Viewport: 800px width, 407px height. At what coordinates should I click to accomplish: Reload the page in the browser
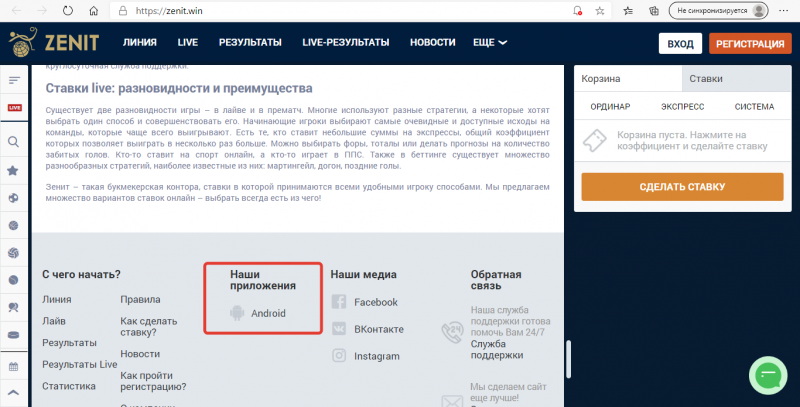click(68, 11)
